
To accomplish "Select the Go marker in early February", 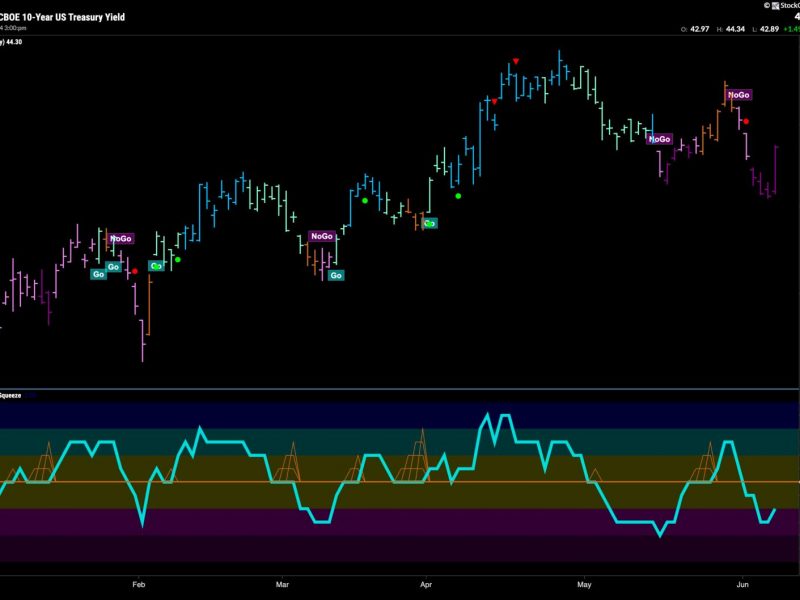I will coord(156,266).
